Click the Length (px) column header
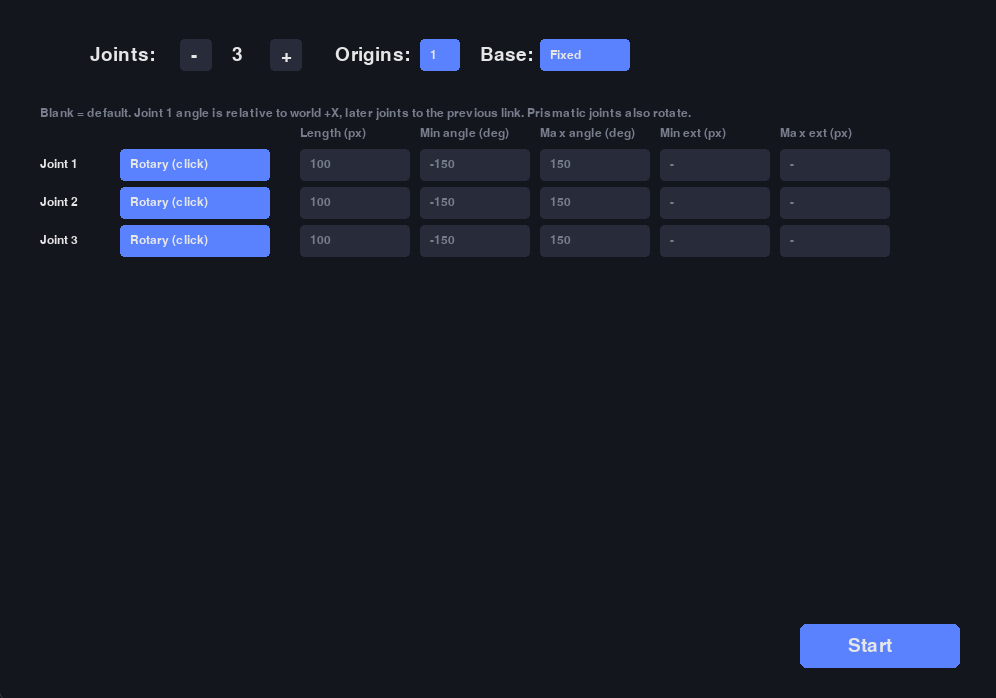 (x=333, y=133)
